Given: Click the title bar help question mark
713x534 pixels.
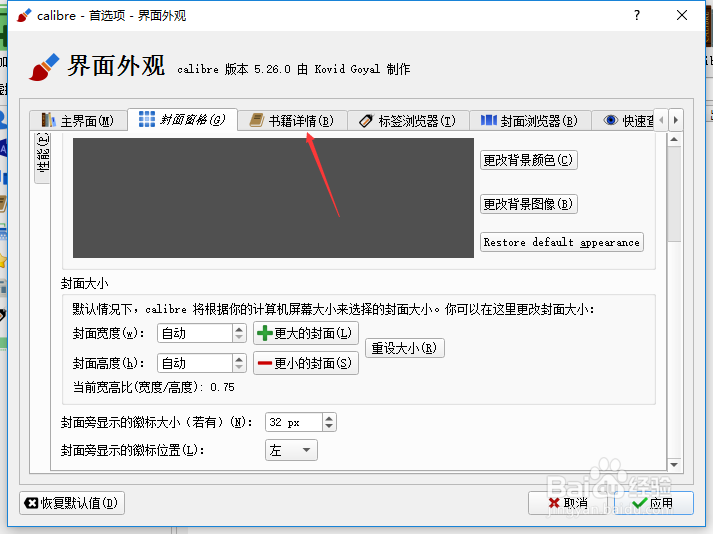Looking at the screenshot, I should click(x=637, y=15).
